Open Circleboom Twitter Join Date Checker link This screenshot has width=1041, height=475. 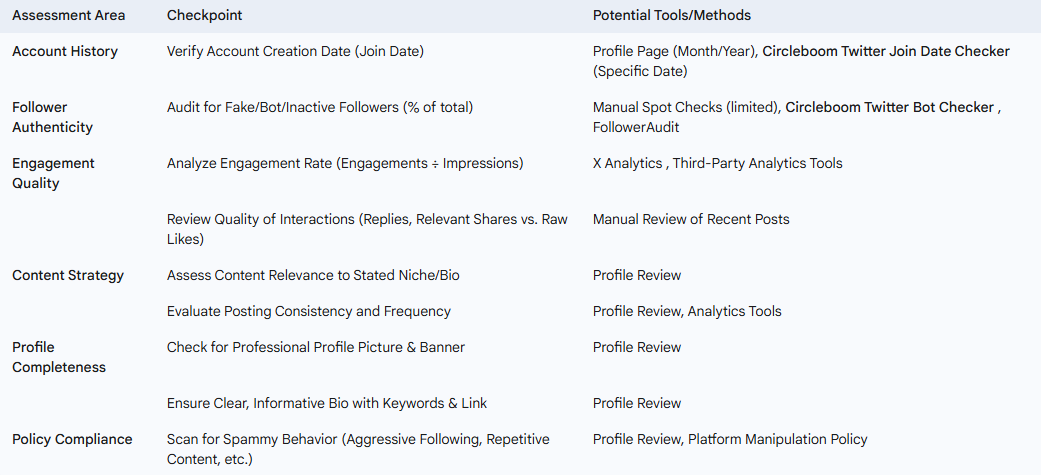point(886,51)
